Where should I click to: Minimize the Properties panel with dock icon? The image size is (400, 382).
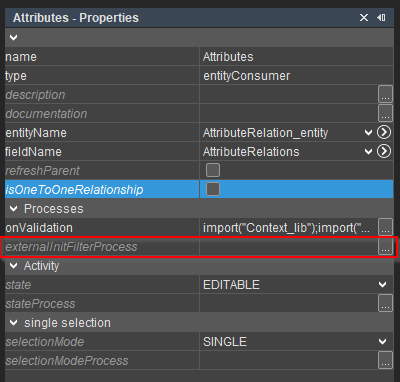pyautogui.click(x=381, y=17)
